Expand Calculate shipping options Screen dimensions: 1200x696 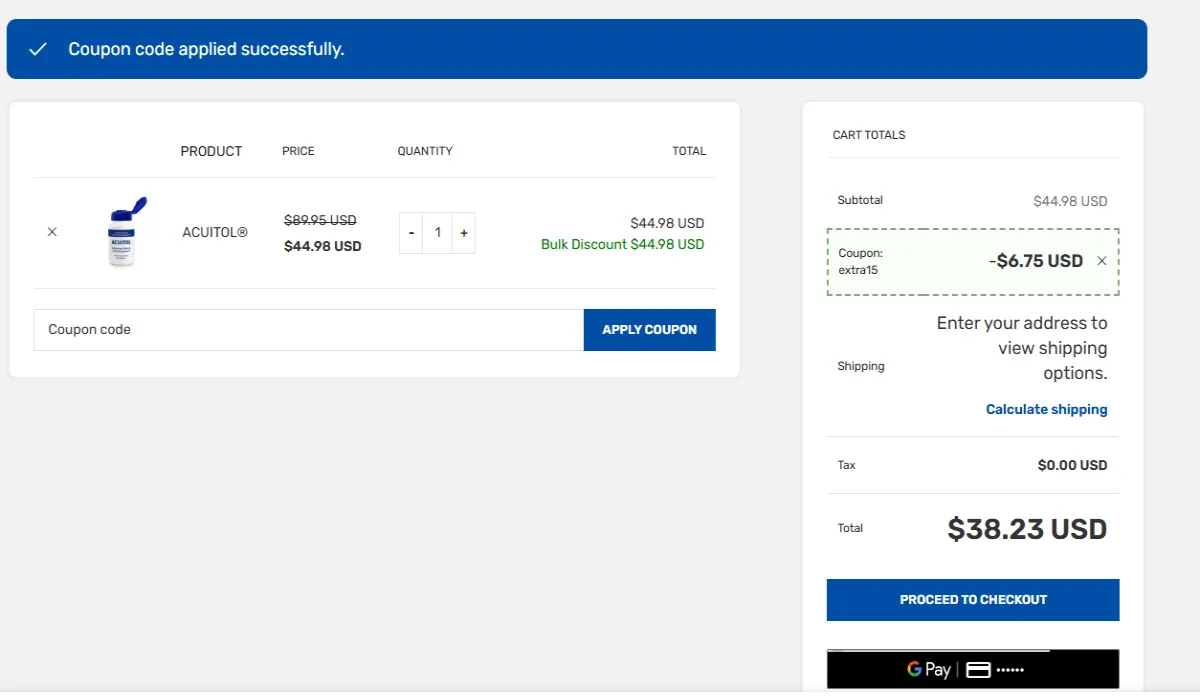click(1046, 409)
